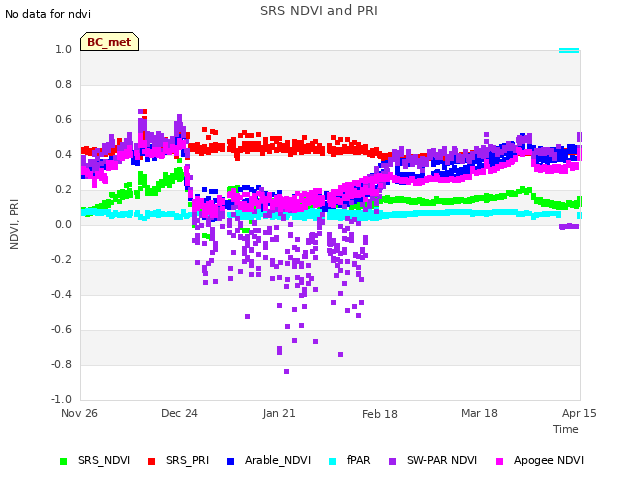The image size is (640, 480).
Task: Click the chart title SRS NDVI and PRI
Action: [319, 11]
